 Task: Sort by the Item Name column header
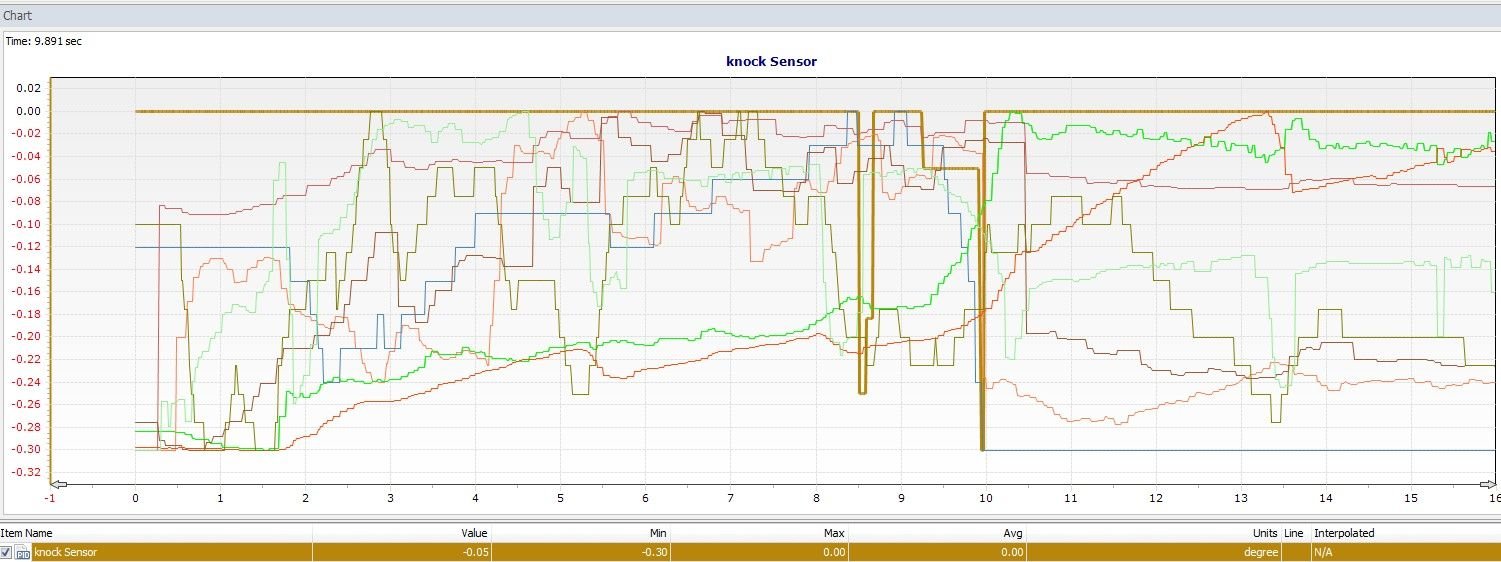pos(27,533)
